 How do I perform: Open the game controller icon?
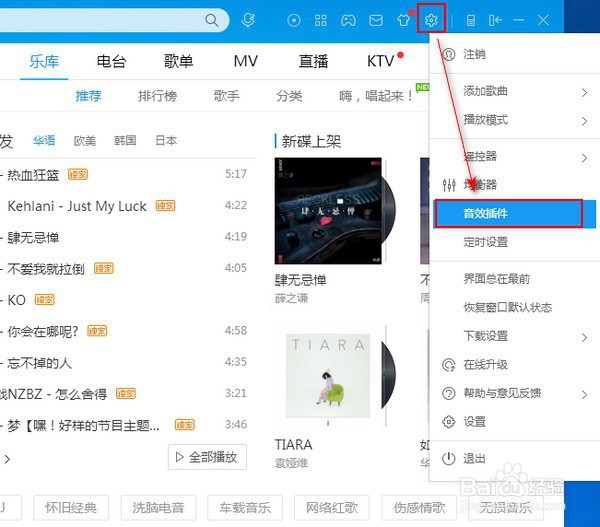[x=348, y=20]
